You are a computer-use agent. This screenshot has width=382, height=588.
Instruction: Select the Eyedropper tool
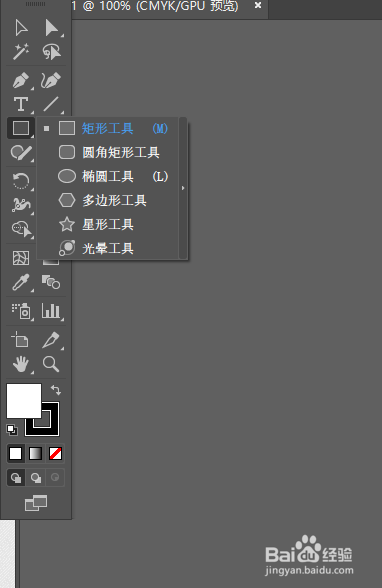pyautogui.click(x=21, y=282)
